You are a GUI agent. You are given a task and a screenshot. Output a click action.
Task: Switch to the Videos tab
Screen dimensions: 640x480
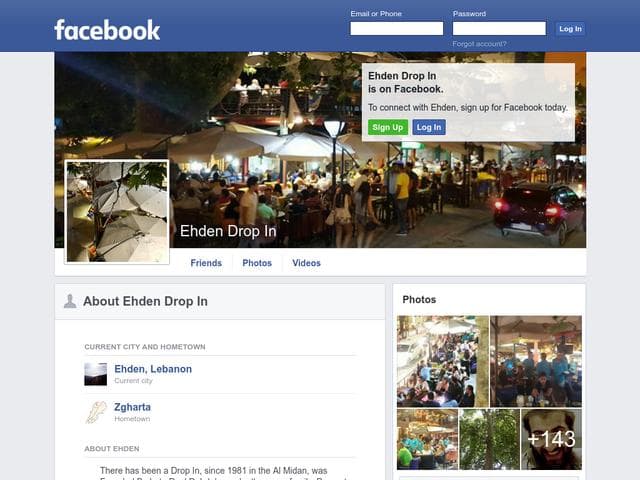click(x=307, y=263)
